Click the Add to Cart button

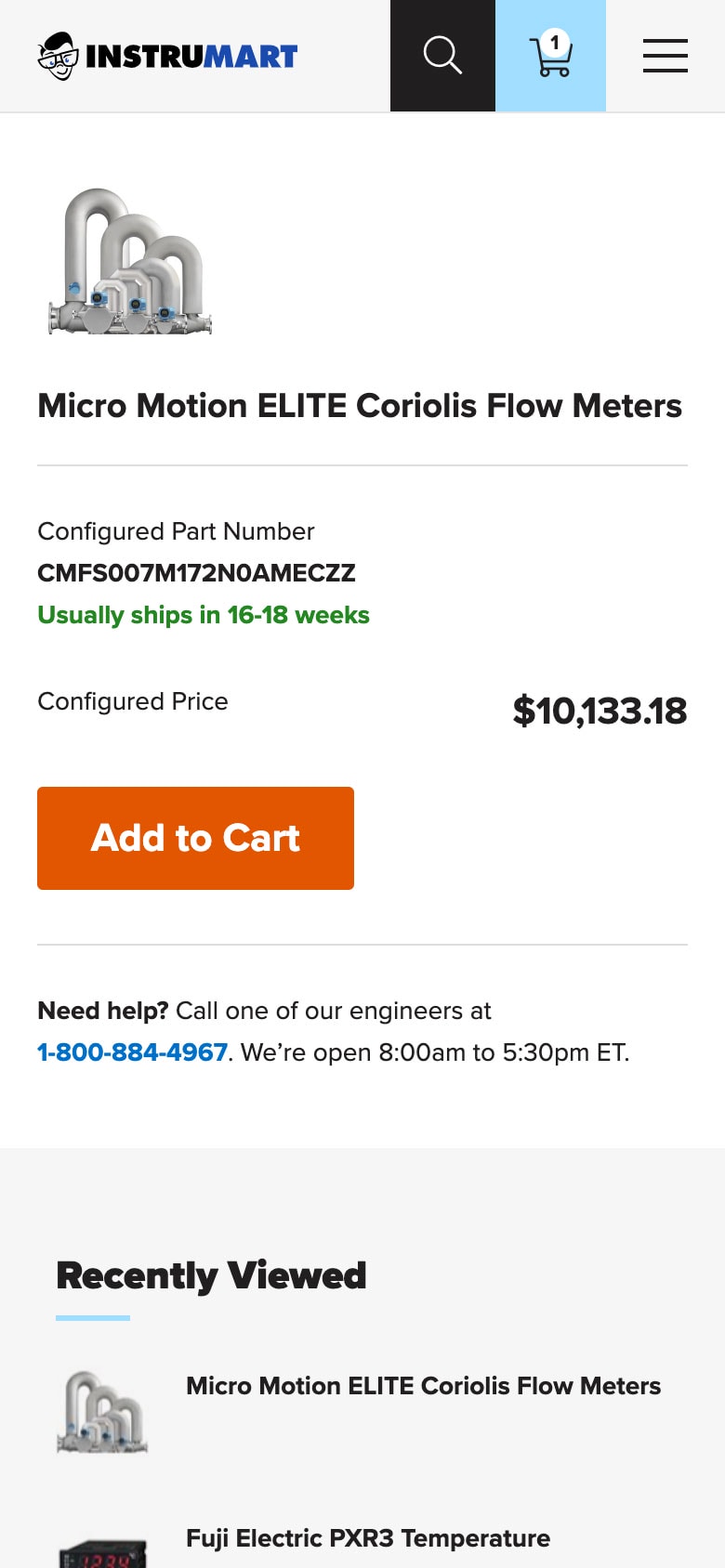pyautogui.click(x=195, y=838)
